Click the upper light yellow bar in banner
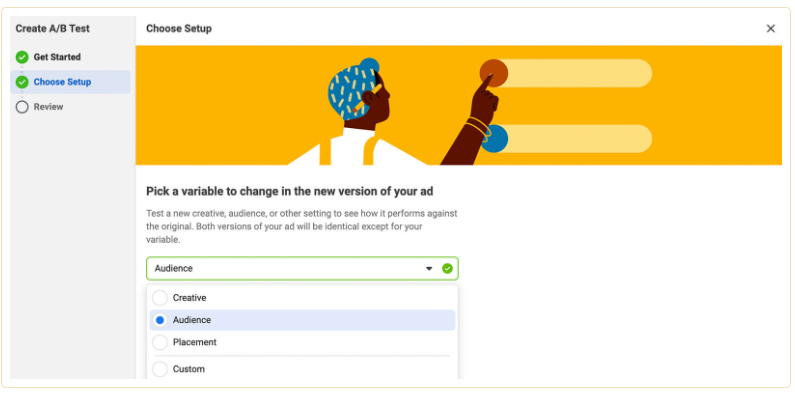The height and width of the screenshot is (393, 795). point(575,73)
